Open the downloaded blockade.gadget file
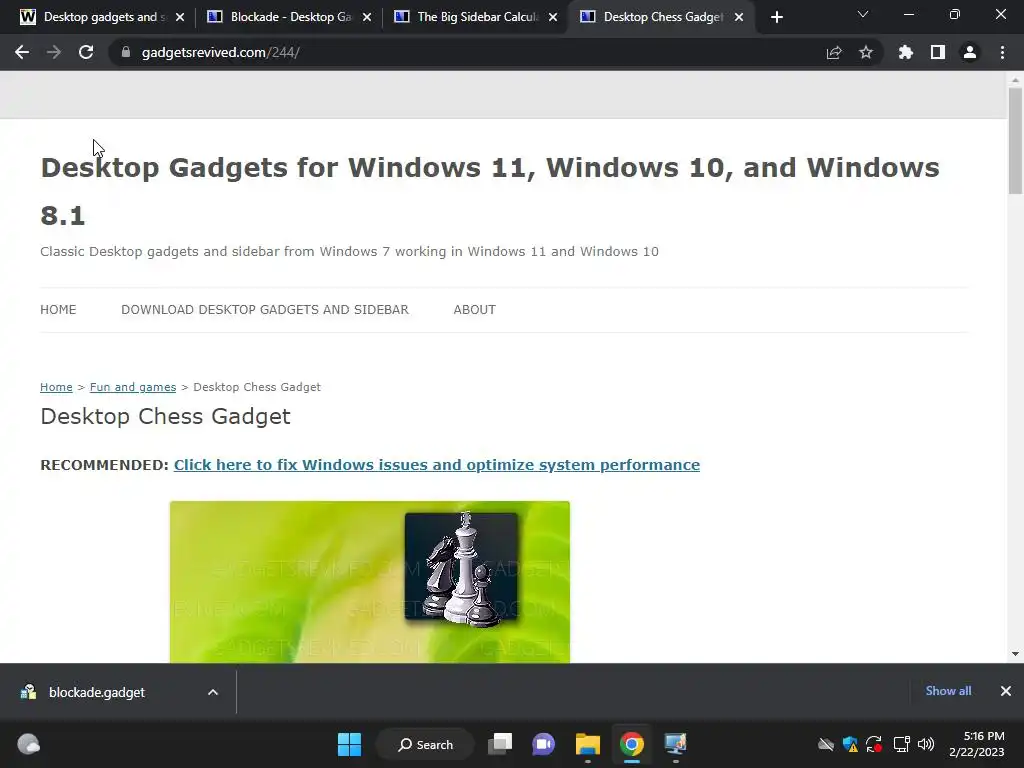1024x768 pixels. coord(97,692)
